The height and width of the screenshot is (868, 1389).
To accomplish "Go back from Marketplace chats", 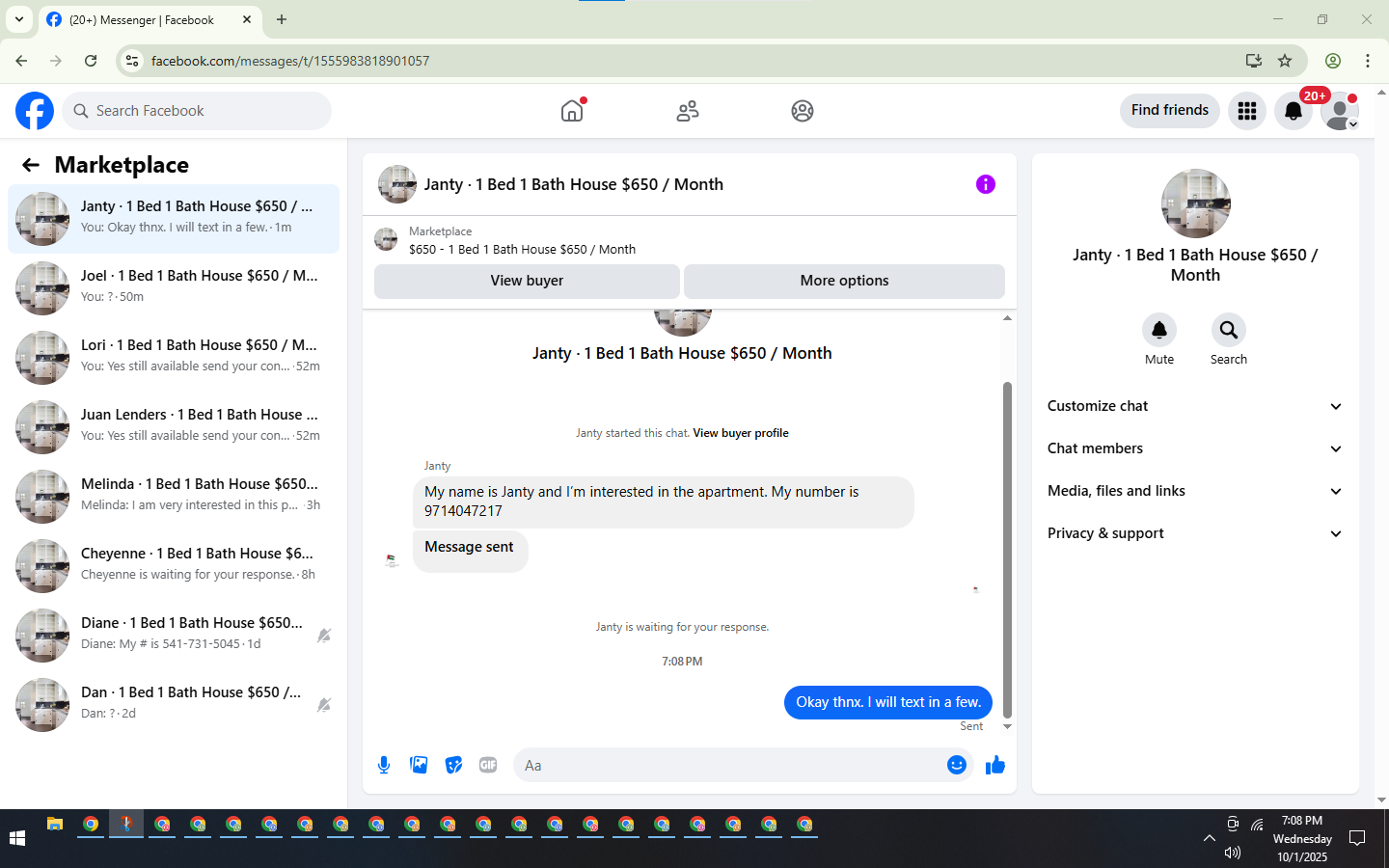I will click(31, 165).
